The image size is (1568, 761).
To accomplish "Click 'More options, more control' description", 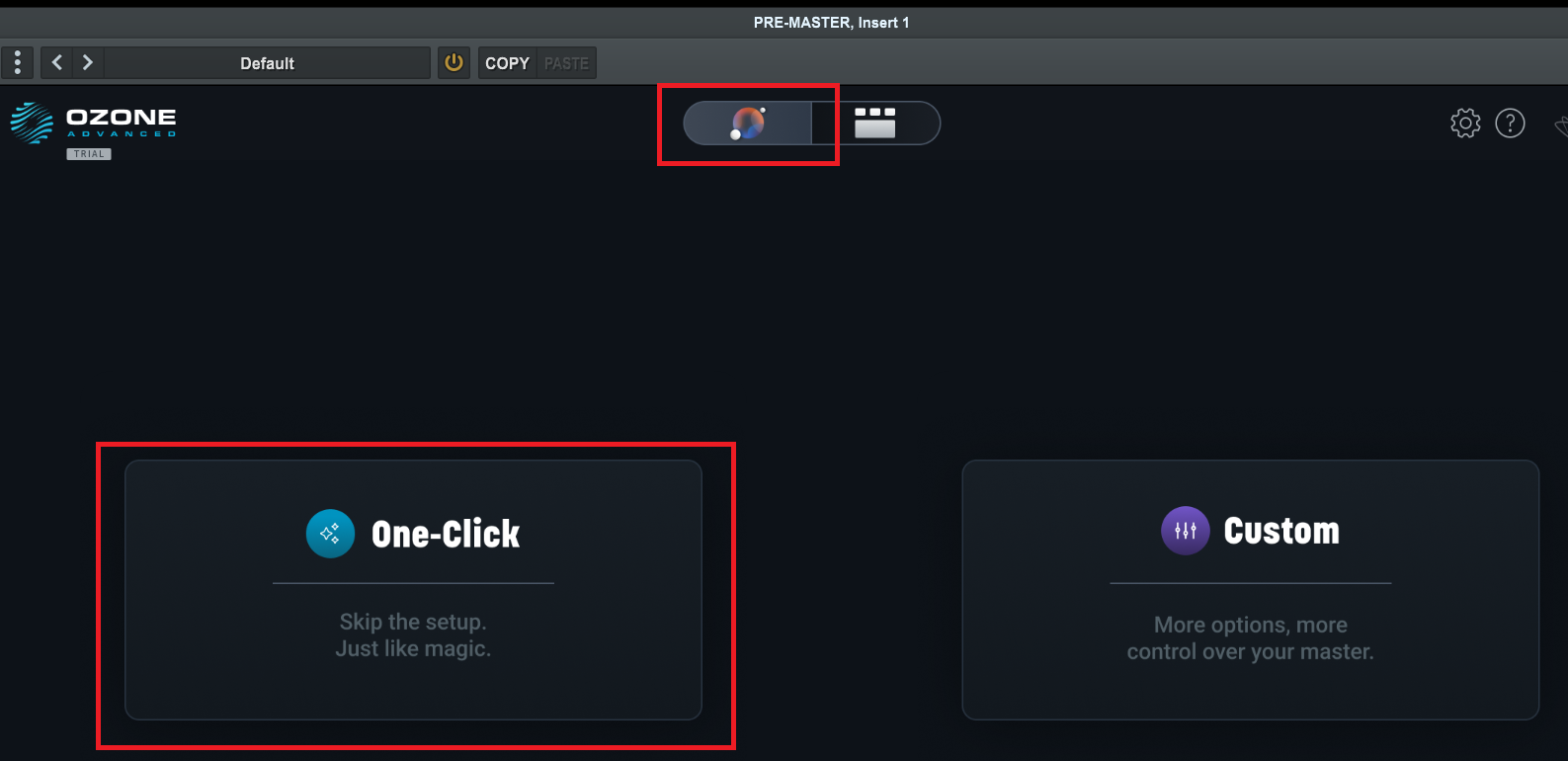I will (x=1250, y=638).
